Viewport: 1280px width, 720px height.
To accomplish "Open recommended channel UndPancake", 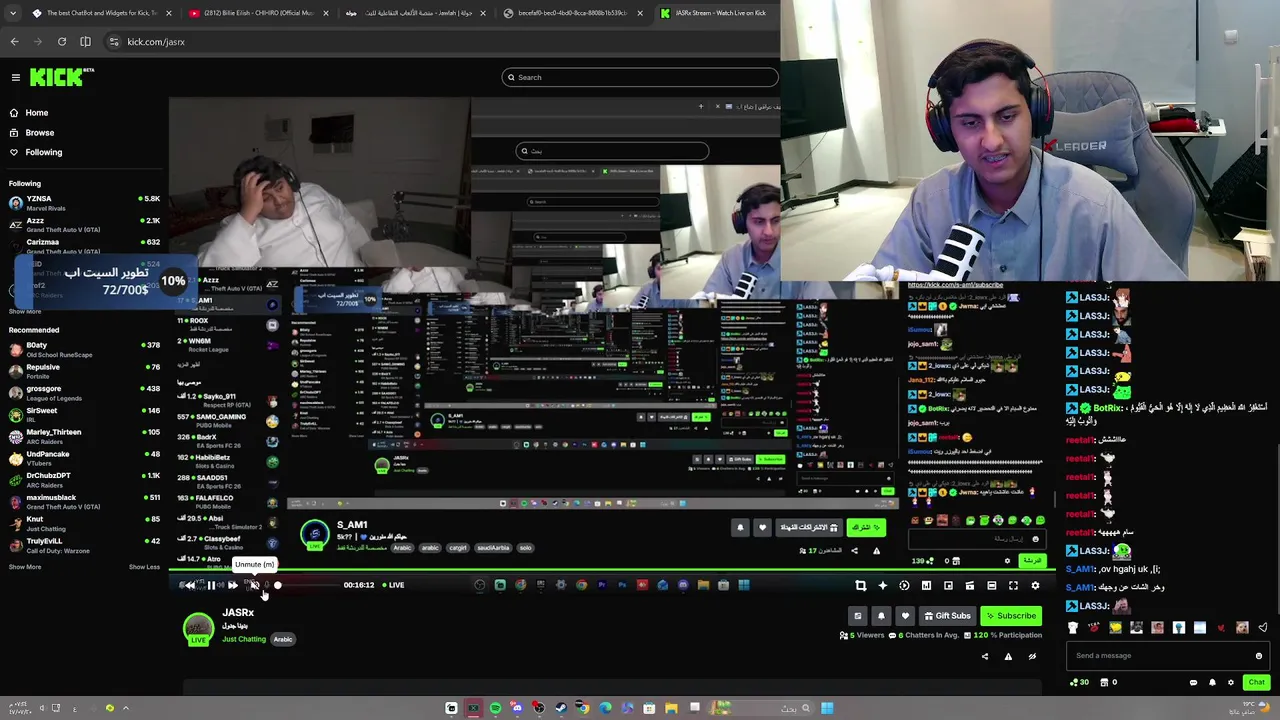I will point(84,458).
